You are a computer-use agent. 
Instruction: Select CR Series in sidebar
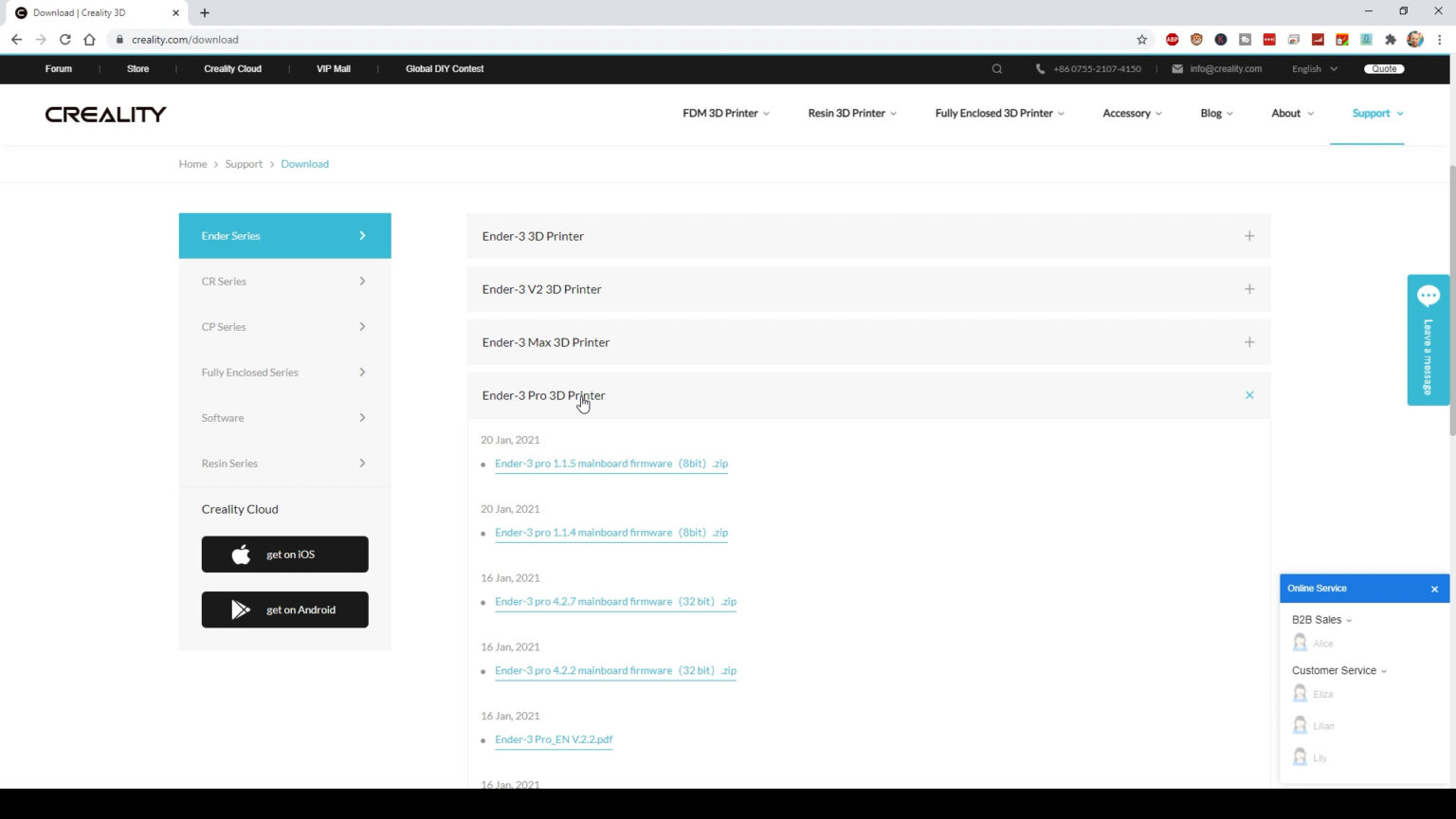tap(284, 282)
